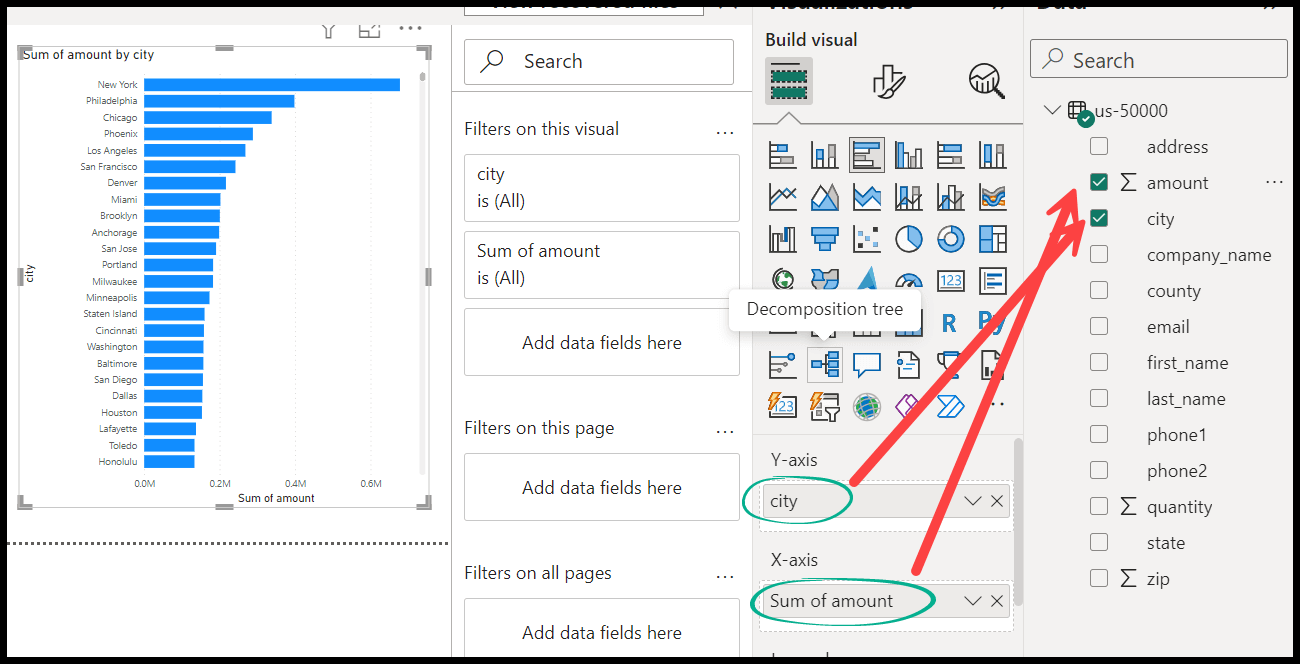
Task: Check the quantity field checkbox
Action: click(1099, 506)
